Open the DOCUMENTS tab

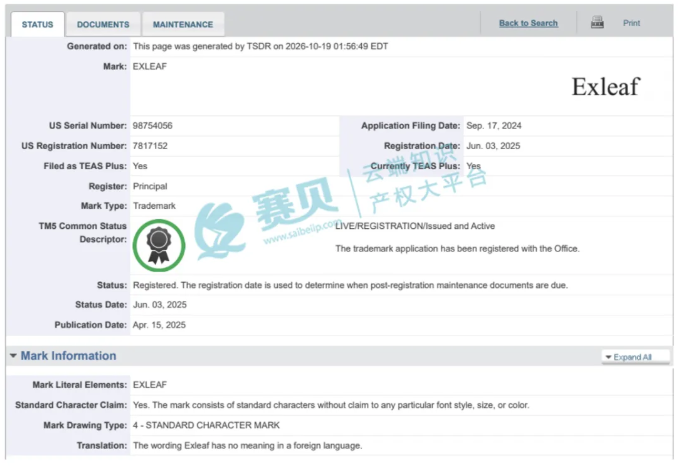(103, 25)
